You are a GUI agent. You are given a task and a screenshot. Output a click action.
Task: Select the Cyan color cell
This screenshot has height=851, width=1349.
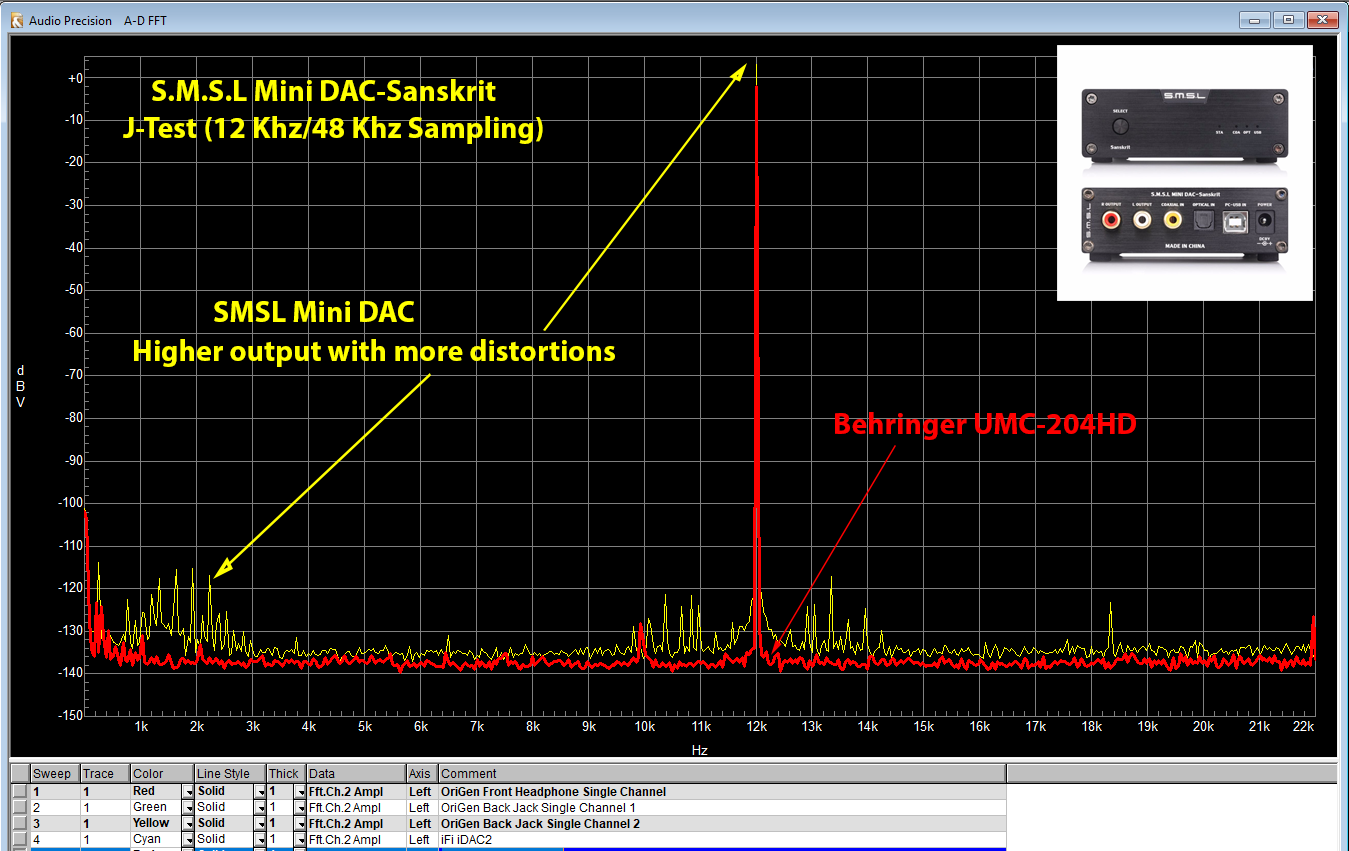click(156, 840)
